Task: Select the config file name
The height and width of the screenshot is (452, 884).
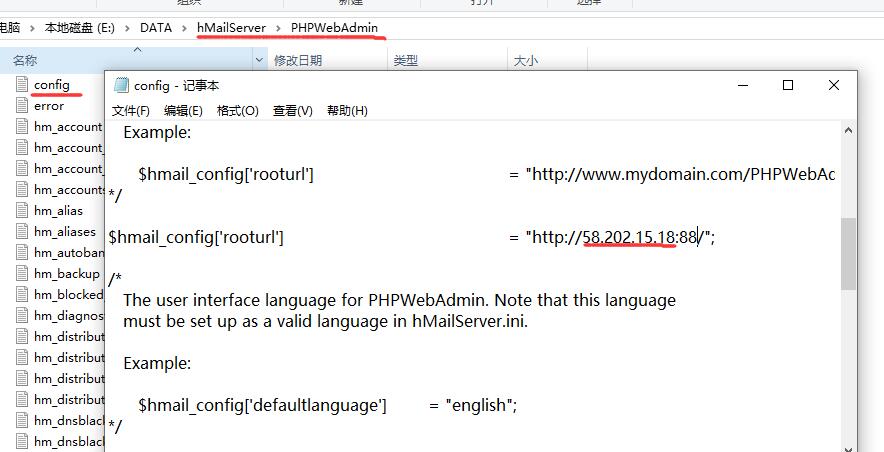Action: pyautogui.click(x=52, y=85)
